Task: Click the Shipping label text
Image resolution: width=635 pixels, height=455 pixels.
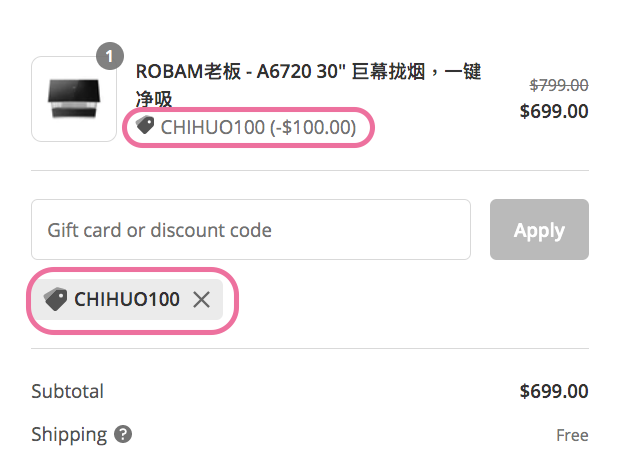Action: [x=69, y=435]
